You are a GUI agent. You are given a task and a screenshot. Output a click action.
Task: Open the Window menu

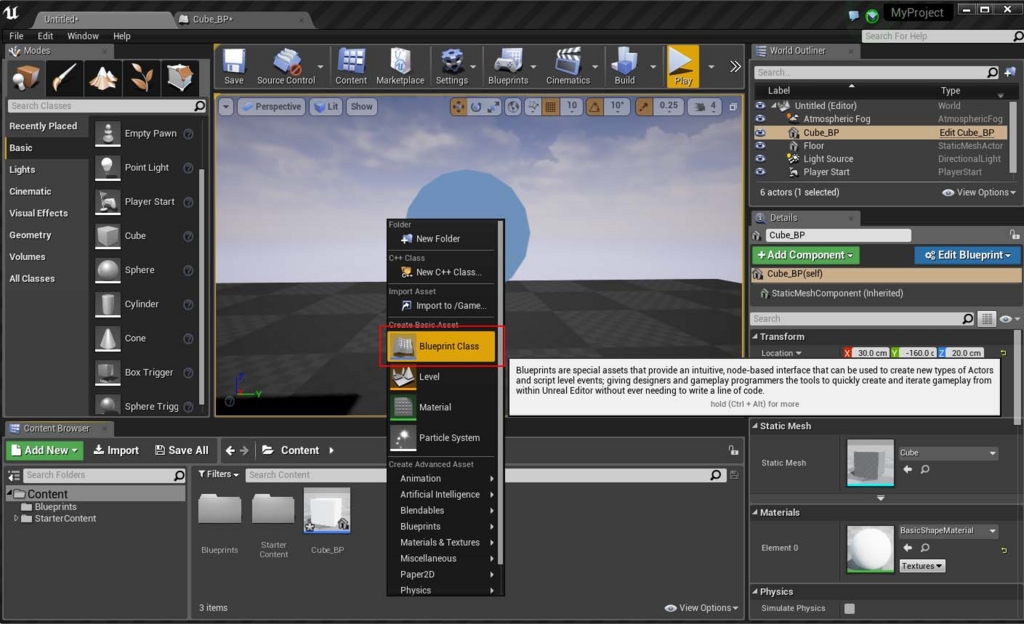(83, 36)
